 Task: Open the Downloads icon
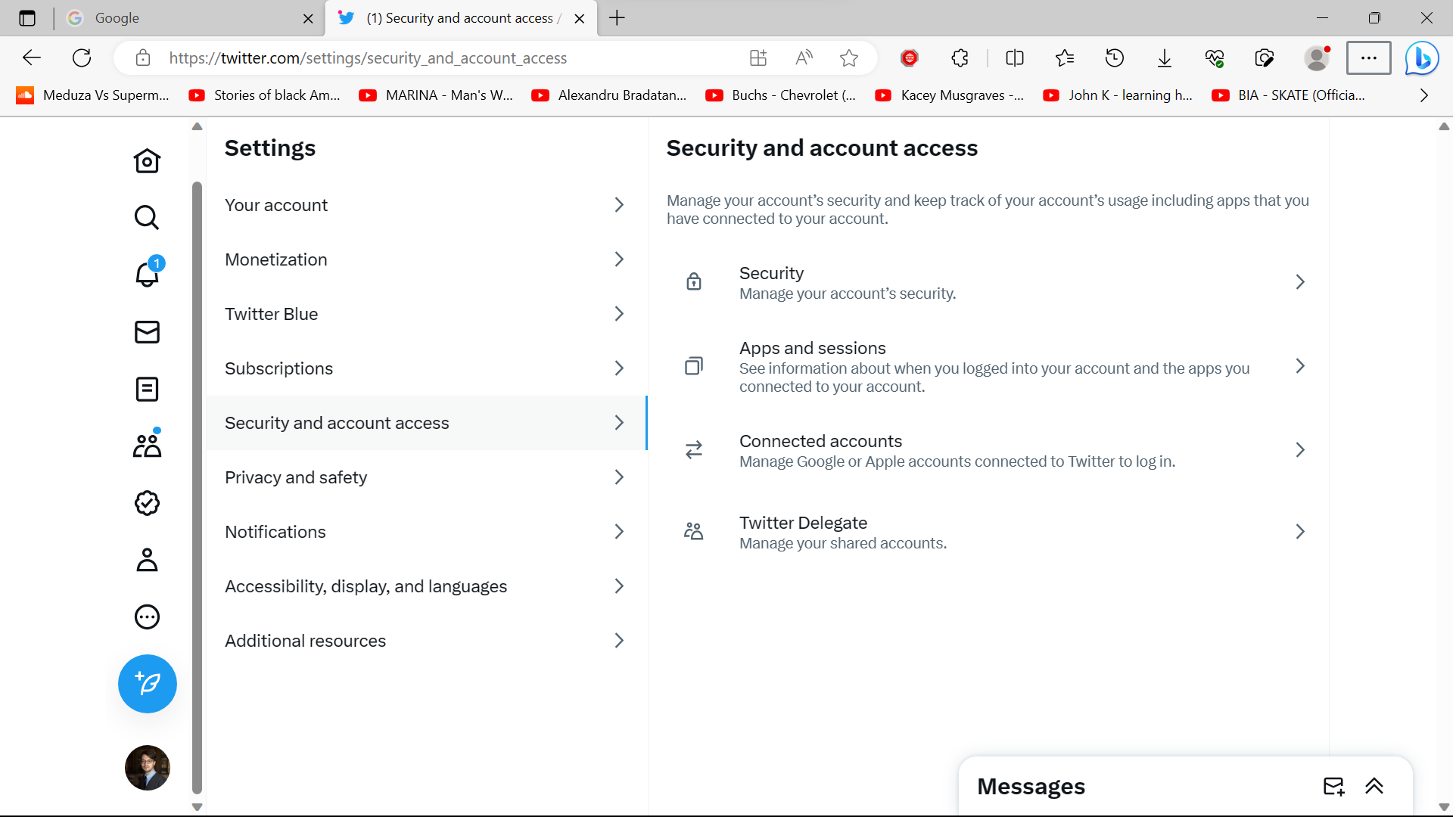pyautogui.click(x=1165, y=58)
